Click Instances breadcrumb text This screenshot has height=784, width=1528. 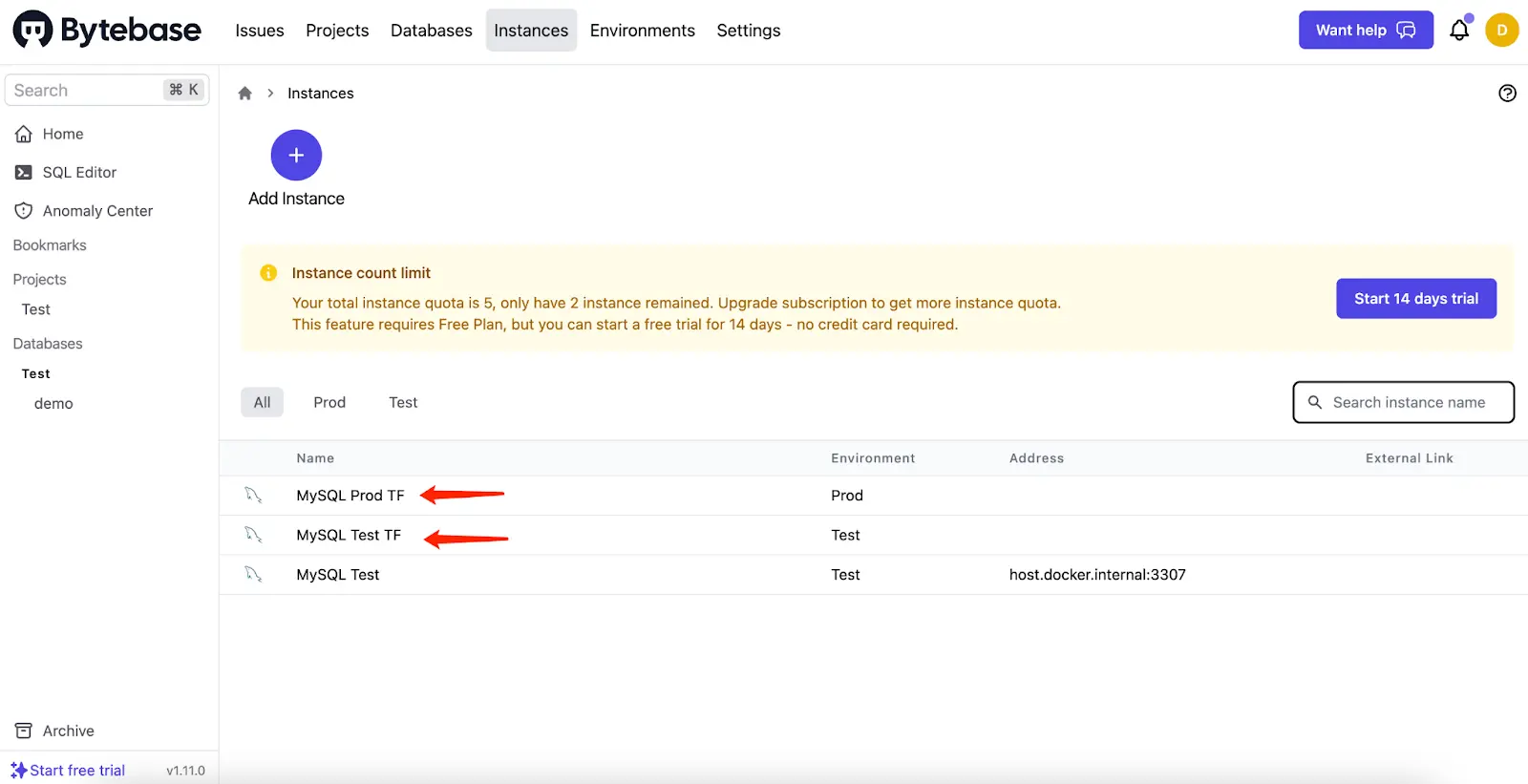pos(321,93)
